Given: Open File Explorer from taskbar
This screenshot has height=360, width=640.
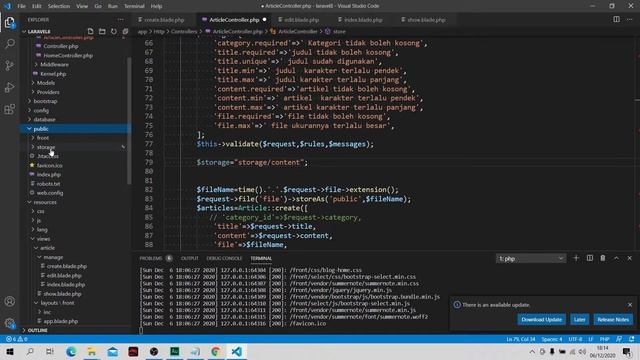Looking at the screenshot, I should click(92, 351).
